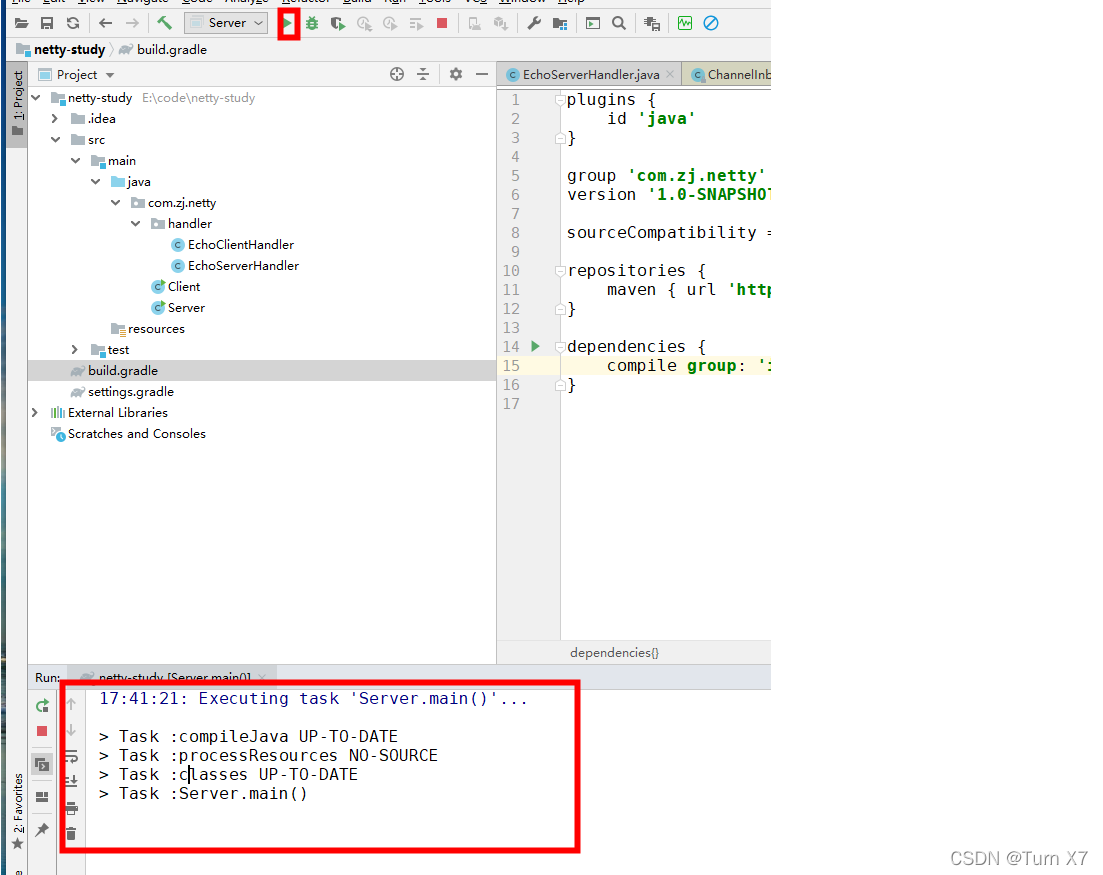The image size is (1103, 875).
Task: Click the dependencies{} breadcrumb below editor
Action: pyautogui.click(x=614, y=653)
